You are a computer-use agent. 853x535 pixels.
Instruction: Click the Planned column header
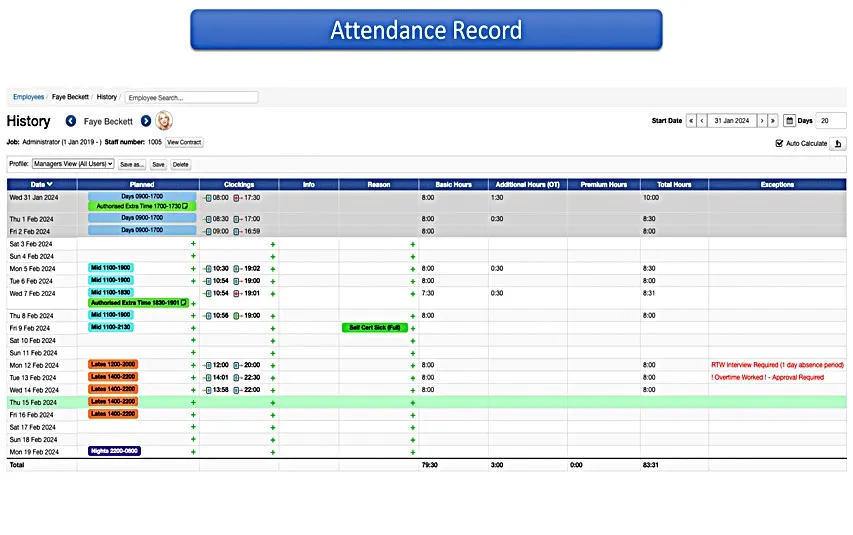141,185
